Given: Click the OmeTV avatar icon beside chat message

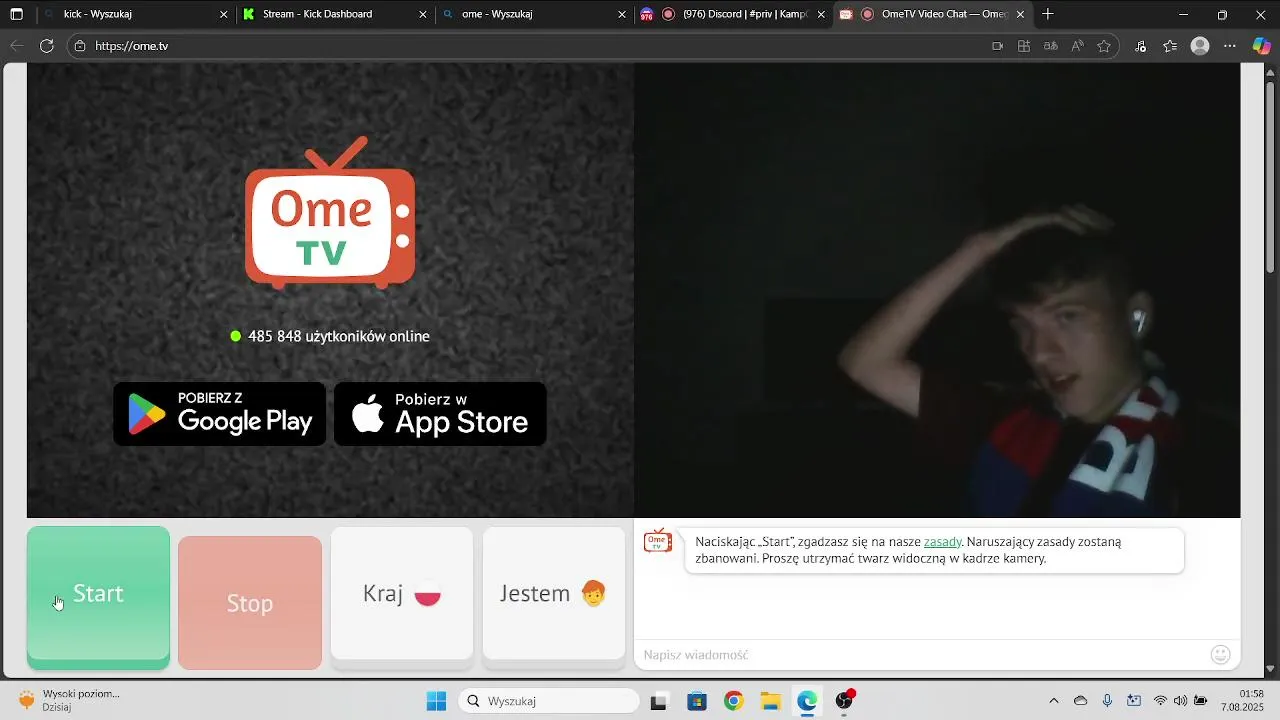Looking at the screenshot, I should pyautogui.click(x=657, y=542).
